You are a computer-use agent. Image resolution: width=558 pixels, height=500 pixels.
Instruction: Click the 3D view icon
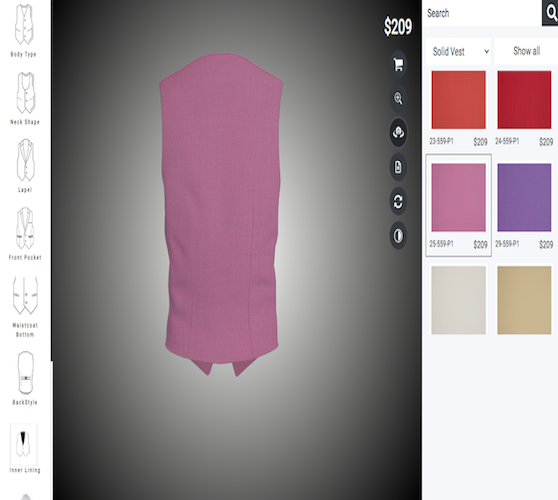click(398, 133)
